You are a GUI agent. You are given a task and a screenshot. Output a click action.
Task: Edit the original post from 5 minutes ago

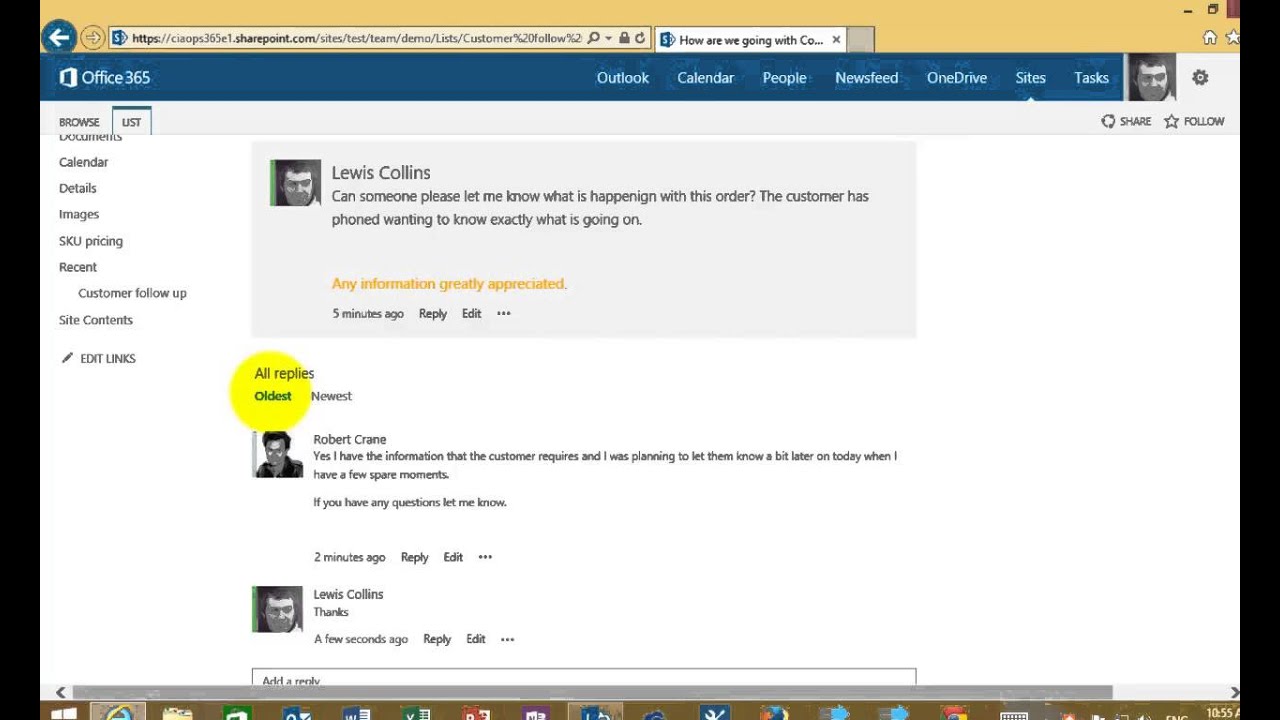tap(471, 313)
